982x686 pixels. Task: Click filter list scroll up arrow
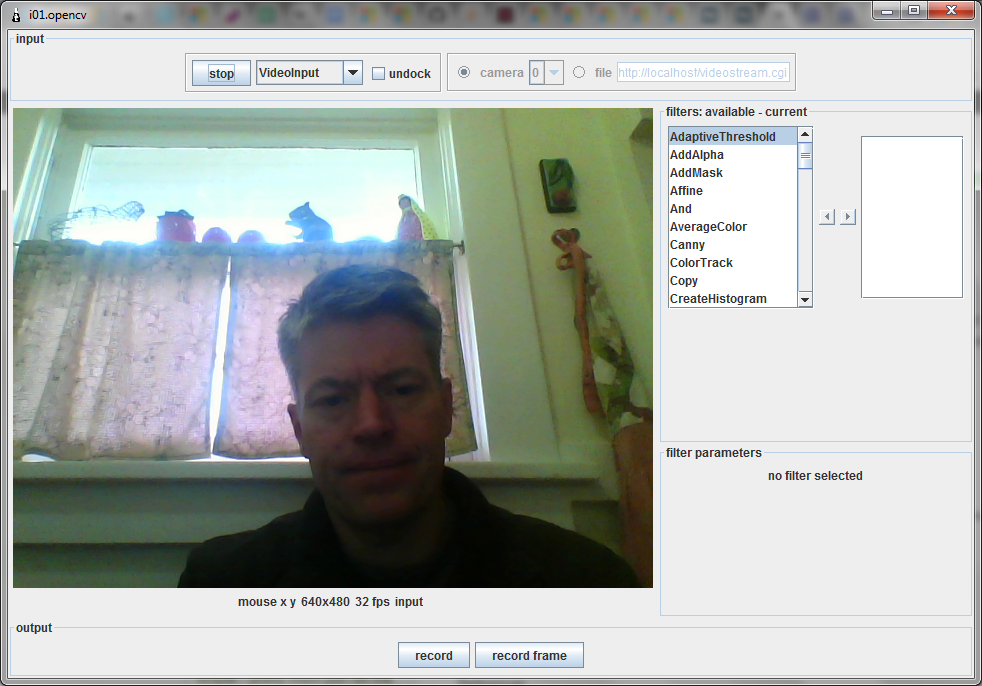pos(805,135)
